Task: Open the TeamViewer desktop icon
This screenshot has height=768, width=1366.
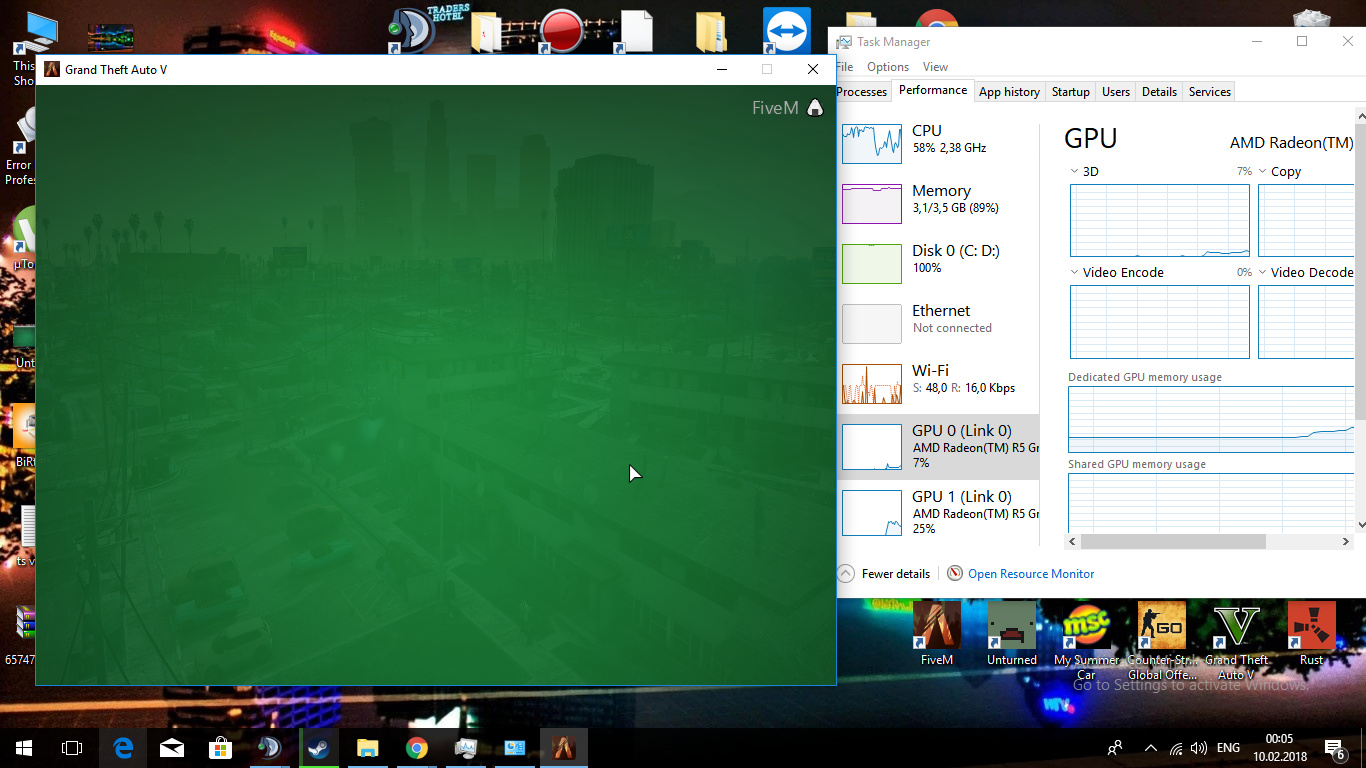Action: (x=787, y=31)
